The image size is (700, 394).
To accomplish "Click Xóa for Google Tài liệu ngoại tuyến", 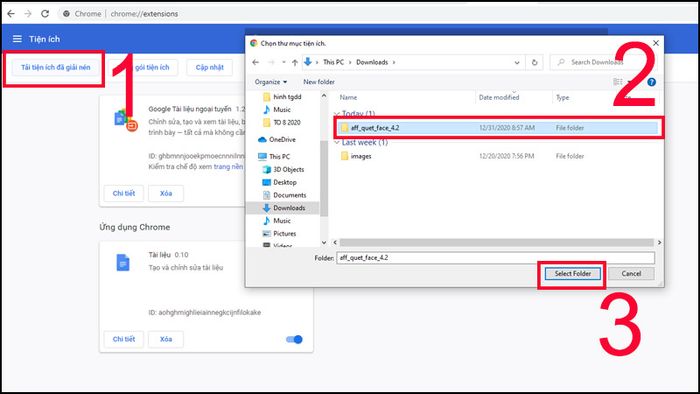I will point(166,193).
